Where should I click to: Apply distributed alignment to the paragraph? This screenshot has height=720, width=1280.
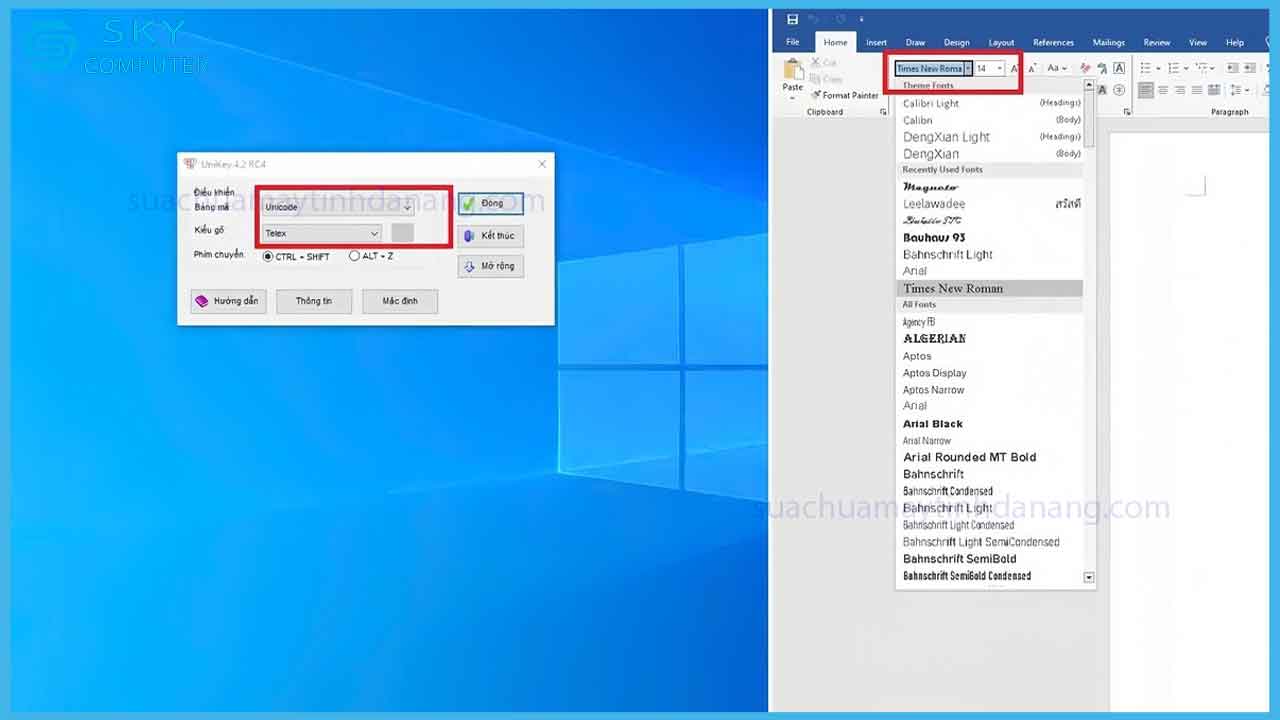click(1213, 90)
